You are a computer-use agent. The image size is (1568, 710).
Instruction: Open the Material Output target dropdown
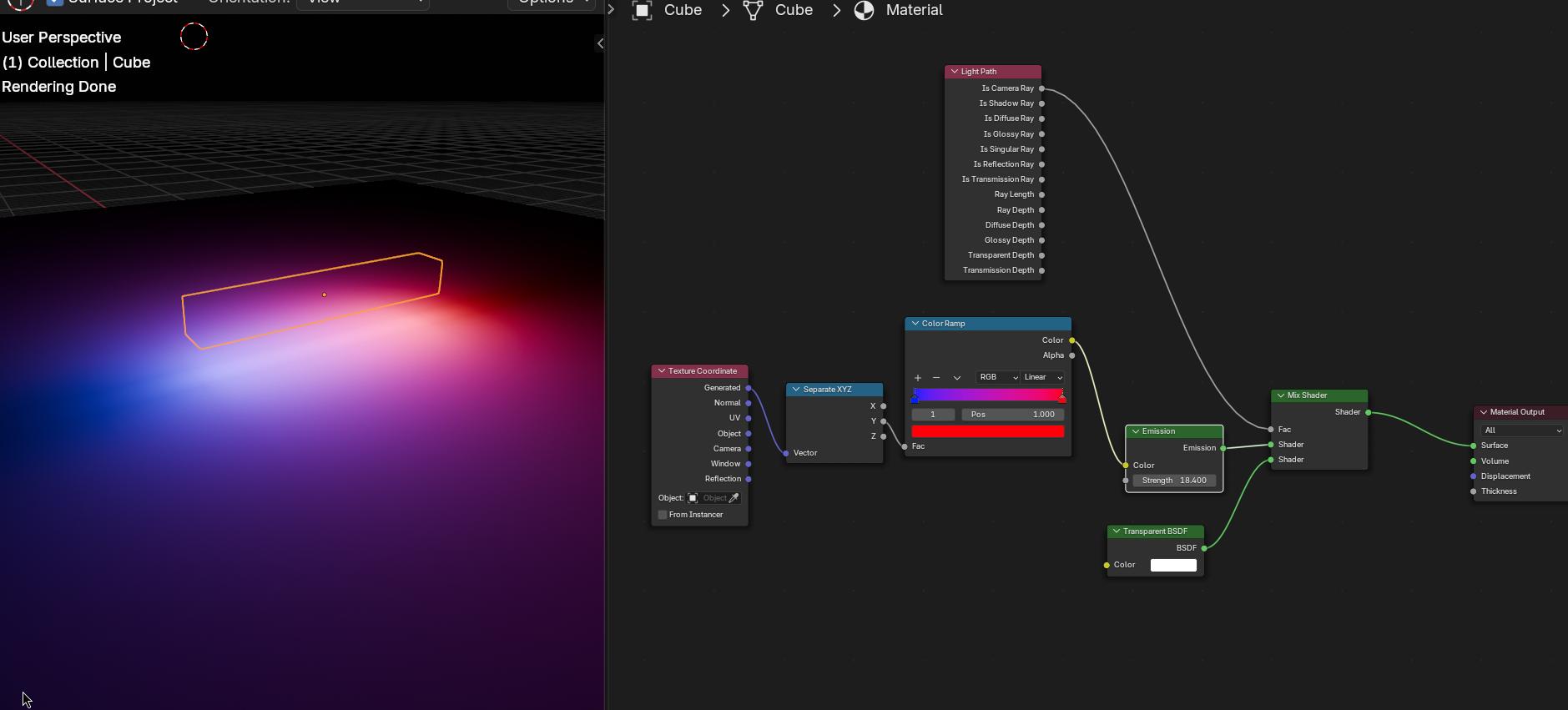(1522, 431)
